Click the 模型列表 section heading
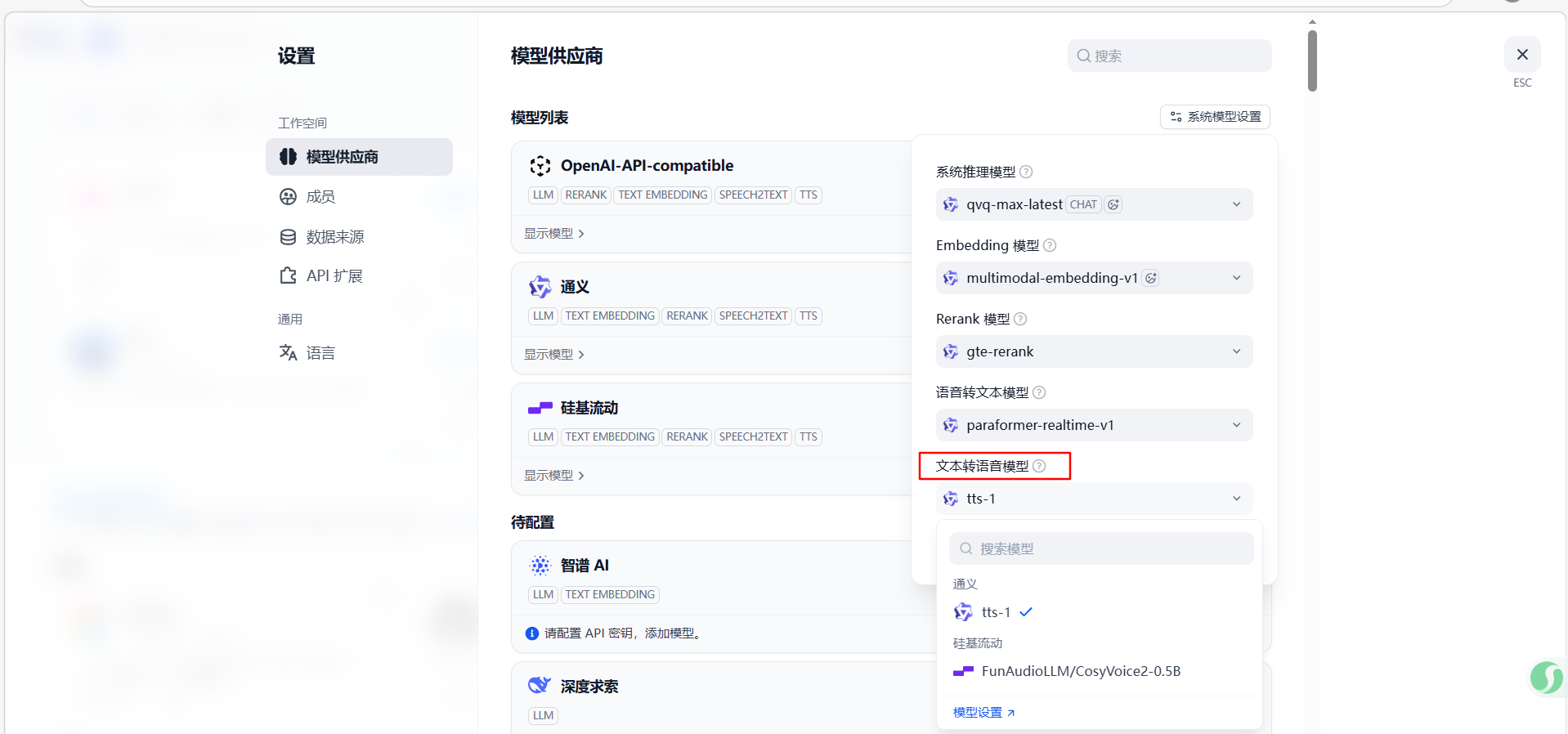Viewport: 1568px width, 734px height. click(540, 118)
